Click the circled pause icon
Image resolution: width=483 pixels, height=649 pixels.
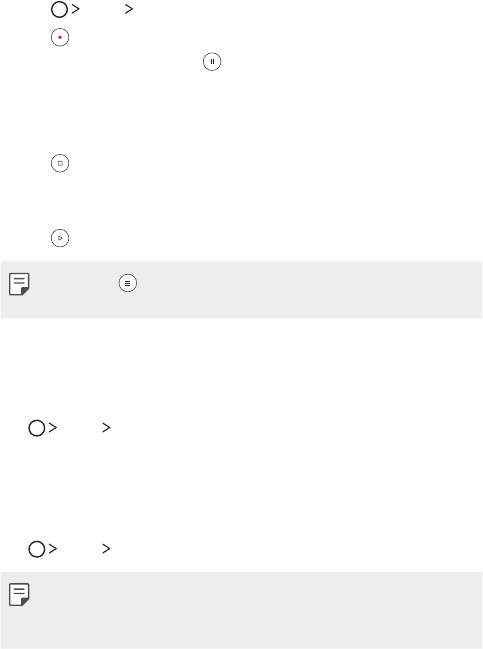click(x=212, y=62)
